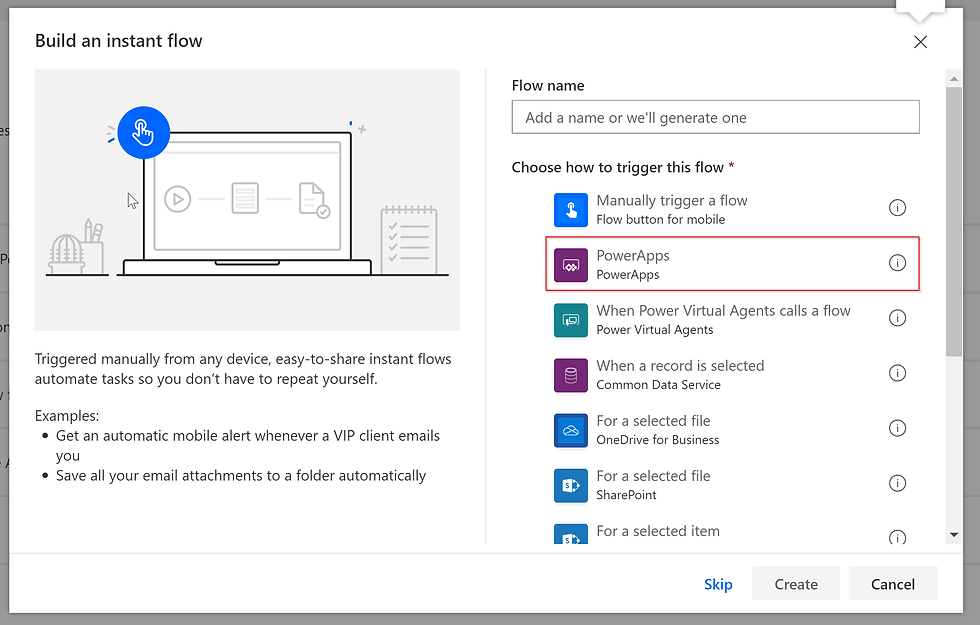Image resolution: width=980 pixels, height=625 pixels.
Task: Click the scroll up arrow of trigger list
Action: coord(954,79)
